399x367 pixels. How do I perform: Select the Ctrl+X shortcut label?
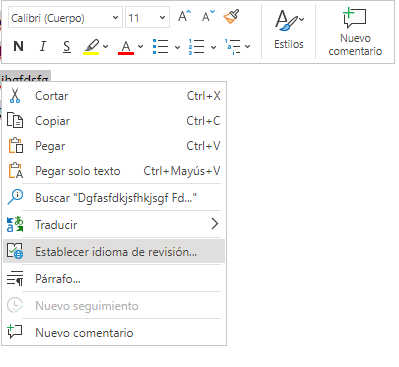(203, 96)
